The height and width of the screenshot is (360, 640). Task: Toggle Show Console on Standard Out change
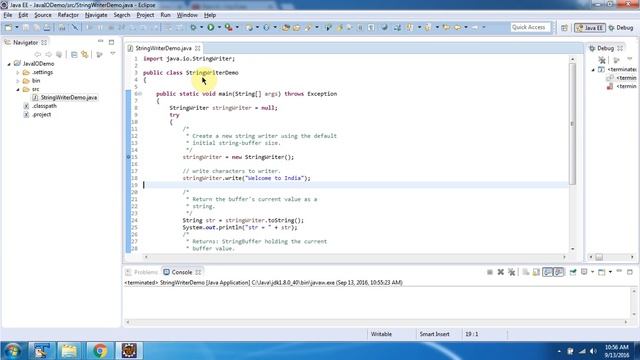547,272
